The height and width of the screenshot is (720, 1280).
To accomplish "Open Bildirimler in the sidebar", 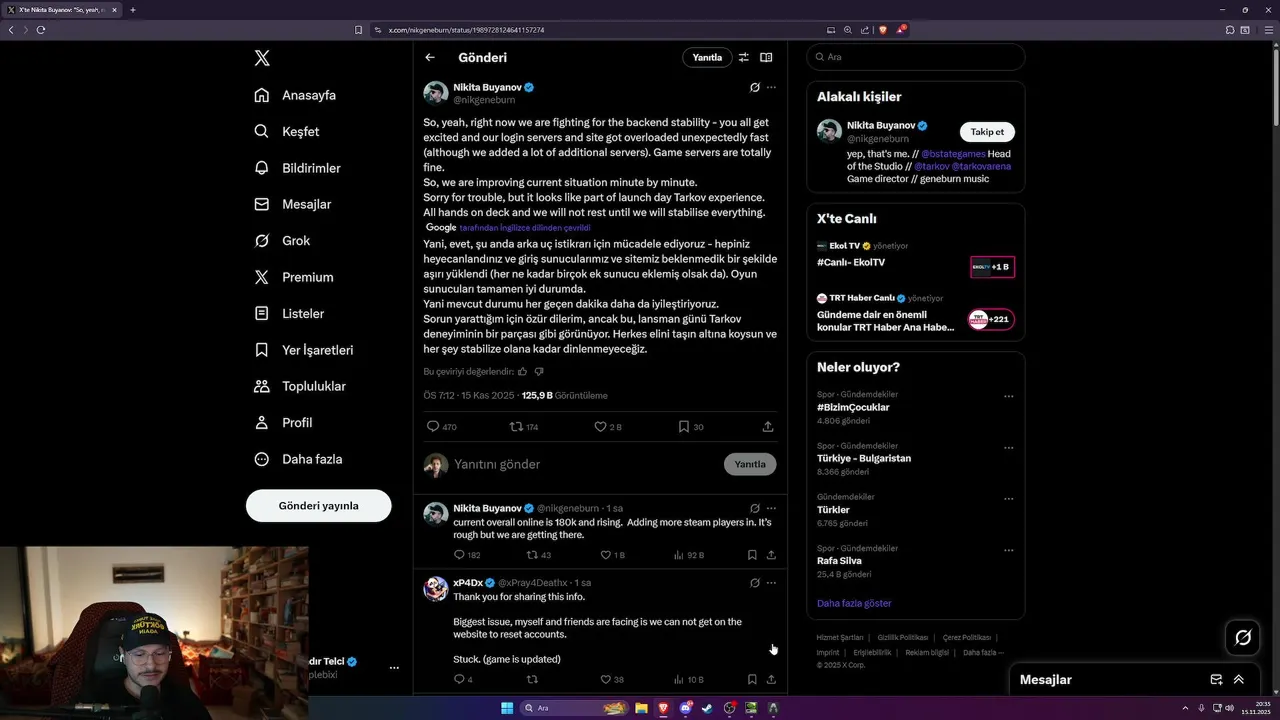I will click(298, 168).
